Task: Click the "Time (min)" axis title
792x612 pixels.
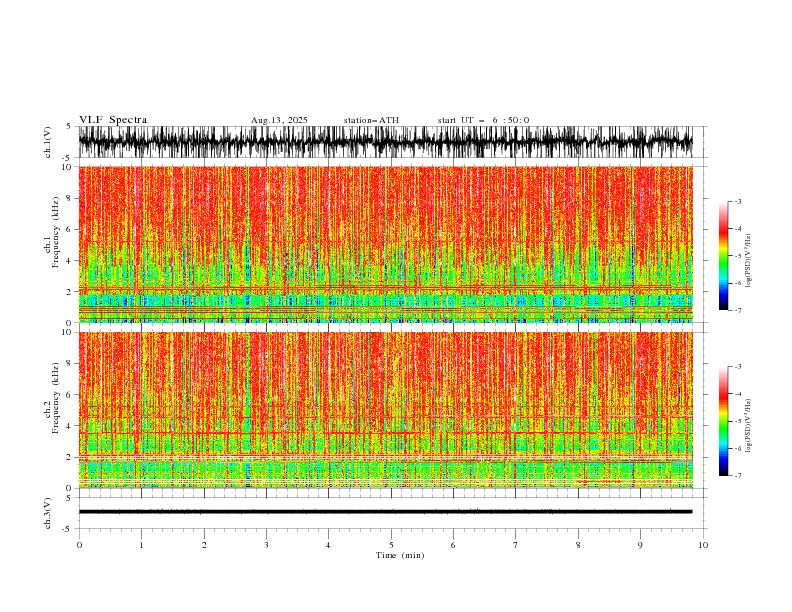Action: click(400, 555)
